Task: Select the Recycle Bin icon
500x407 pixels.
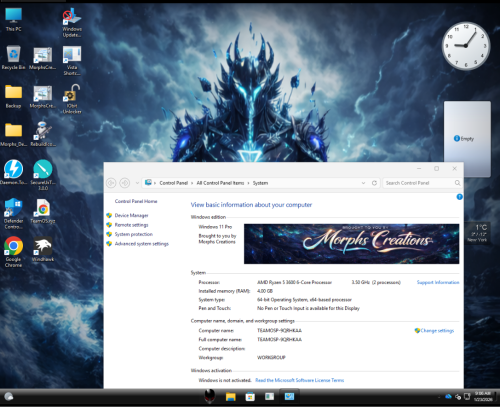Action: [13, 57]
